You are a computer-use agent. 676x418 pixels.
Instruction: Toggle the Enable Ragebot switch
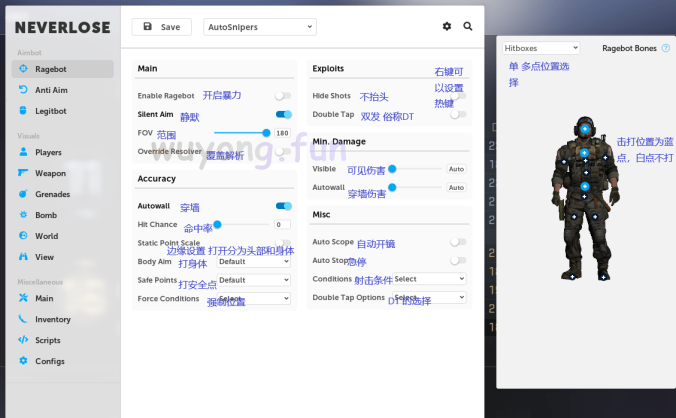click(x=283, y=96)
